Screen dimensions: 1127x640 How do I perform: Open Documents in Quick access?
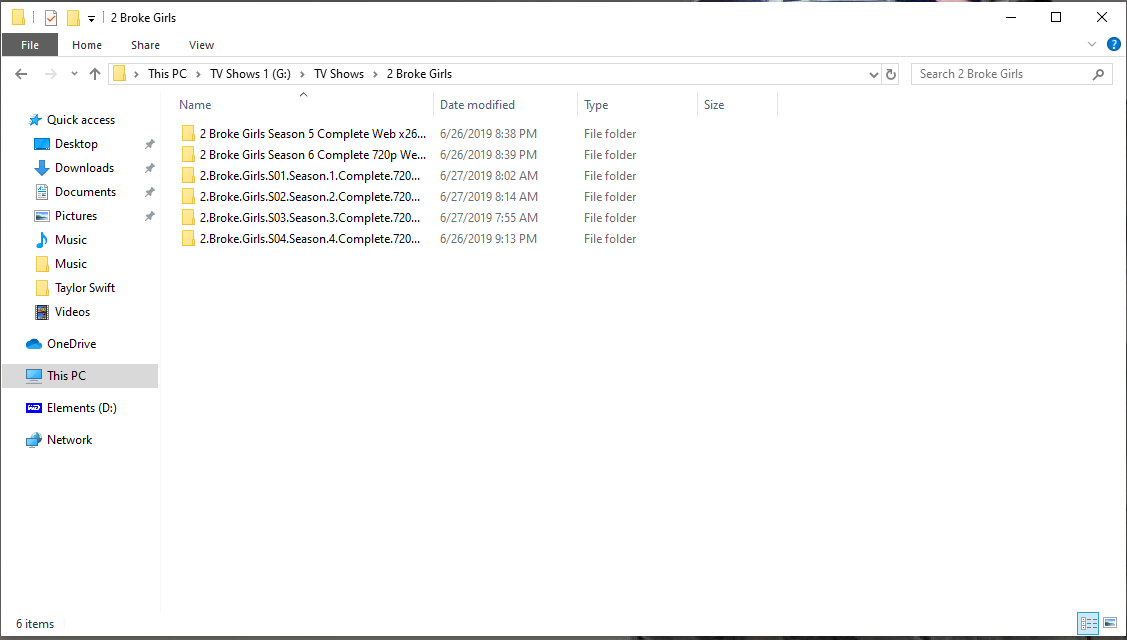point(85,192)
